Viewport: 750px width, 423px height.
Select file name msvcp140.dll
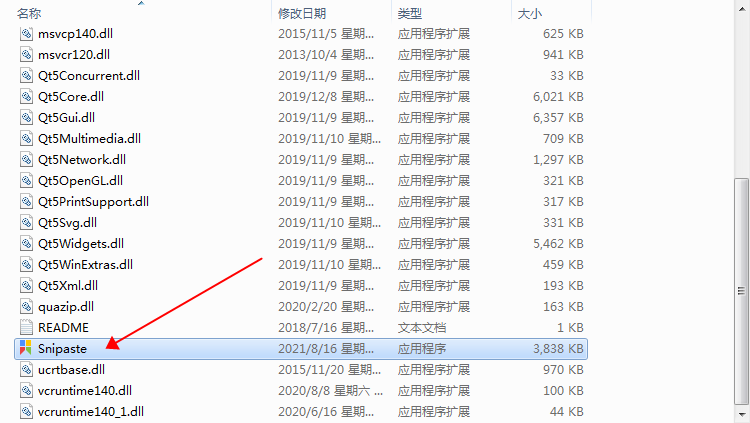pyautogui.click(x=76, y=33)
